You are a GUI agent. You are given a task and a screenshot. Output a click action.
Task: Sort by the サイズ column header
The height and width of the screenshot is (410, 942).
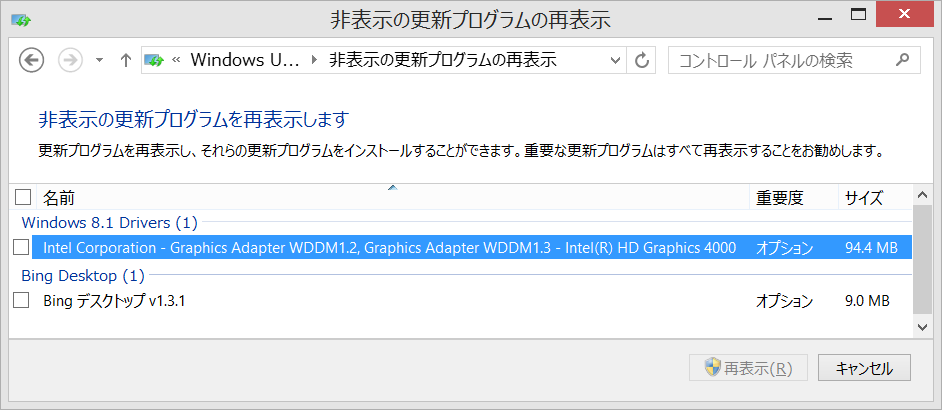point(875,197)
